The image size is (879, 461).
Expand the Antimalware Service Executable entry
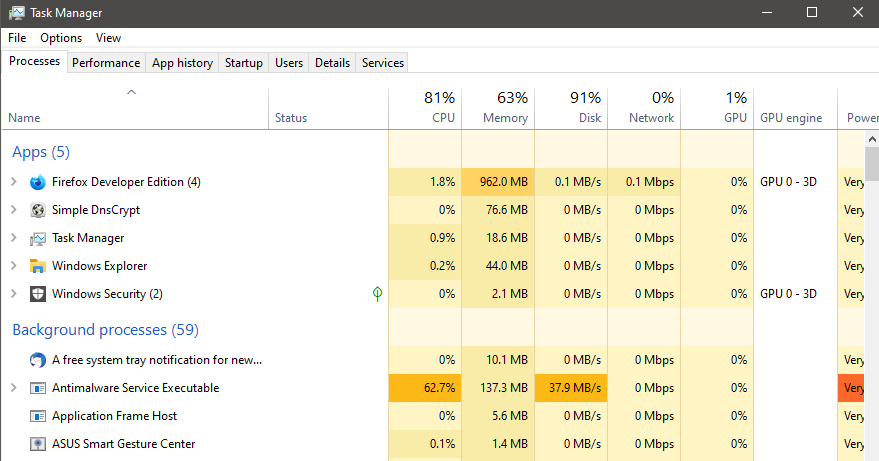click(x=14, y=388)
